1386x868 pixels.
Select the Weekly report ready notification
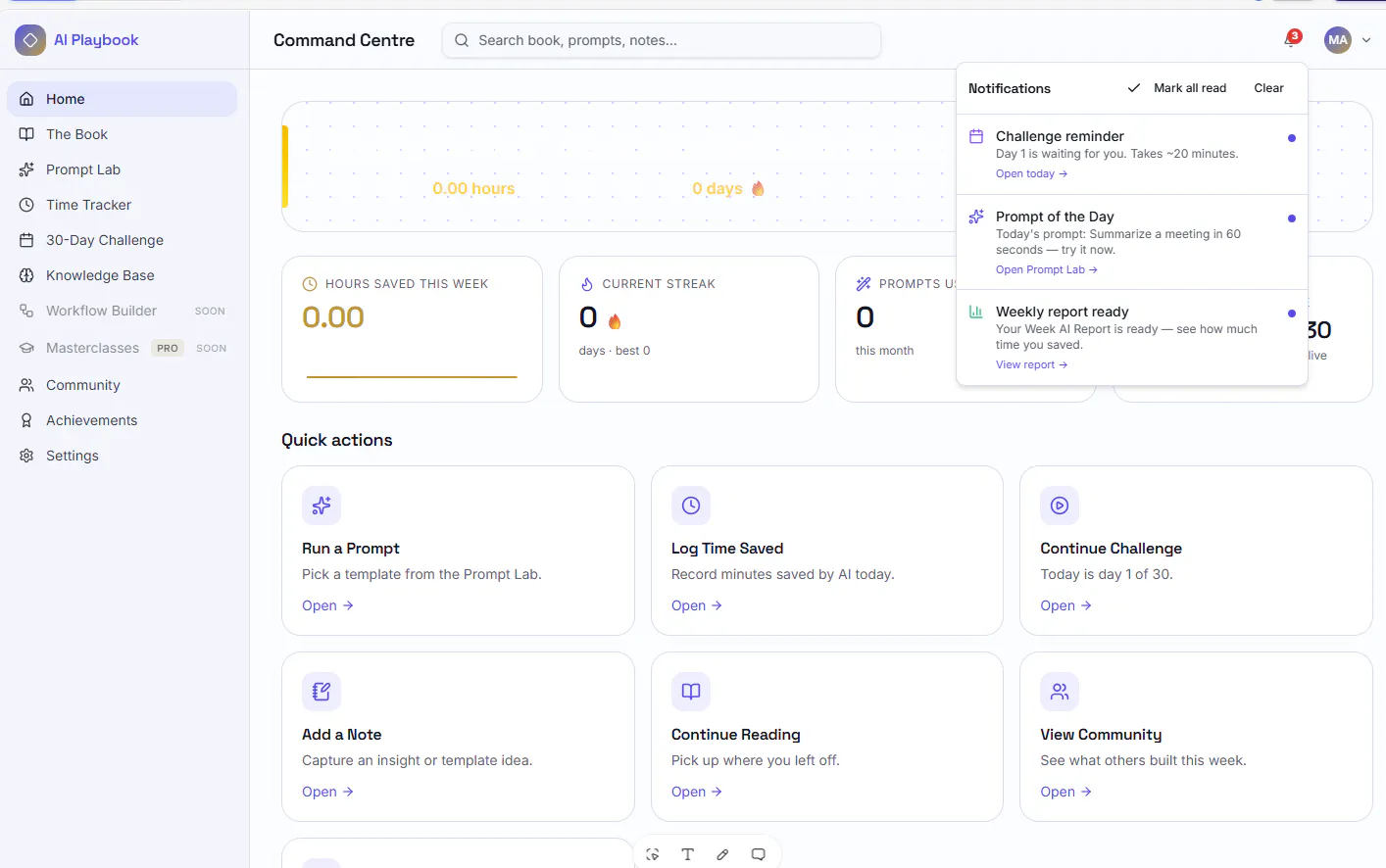(x=1132, y=337)
